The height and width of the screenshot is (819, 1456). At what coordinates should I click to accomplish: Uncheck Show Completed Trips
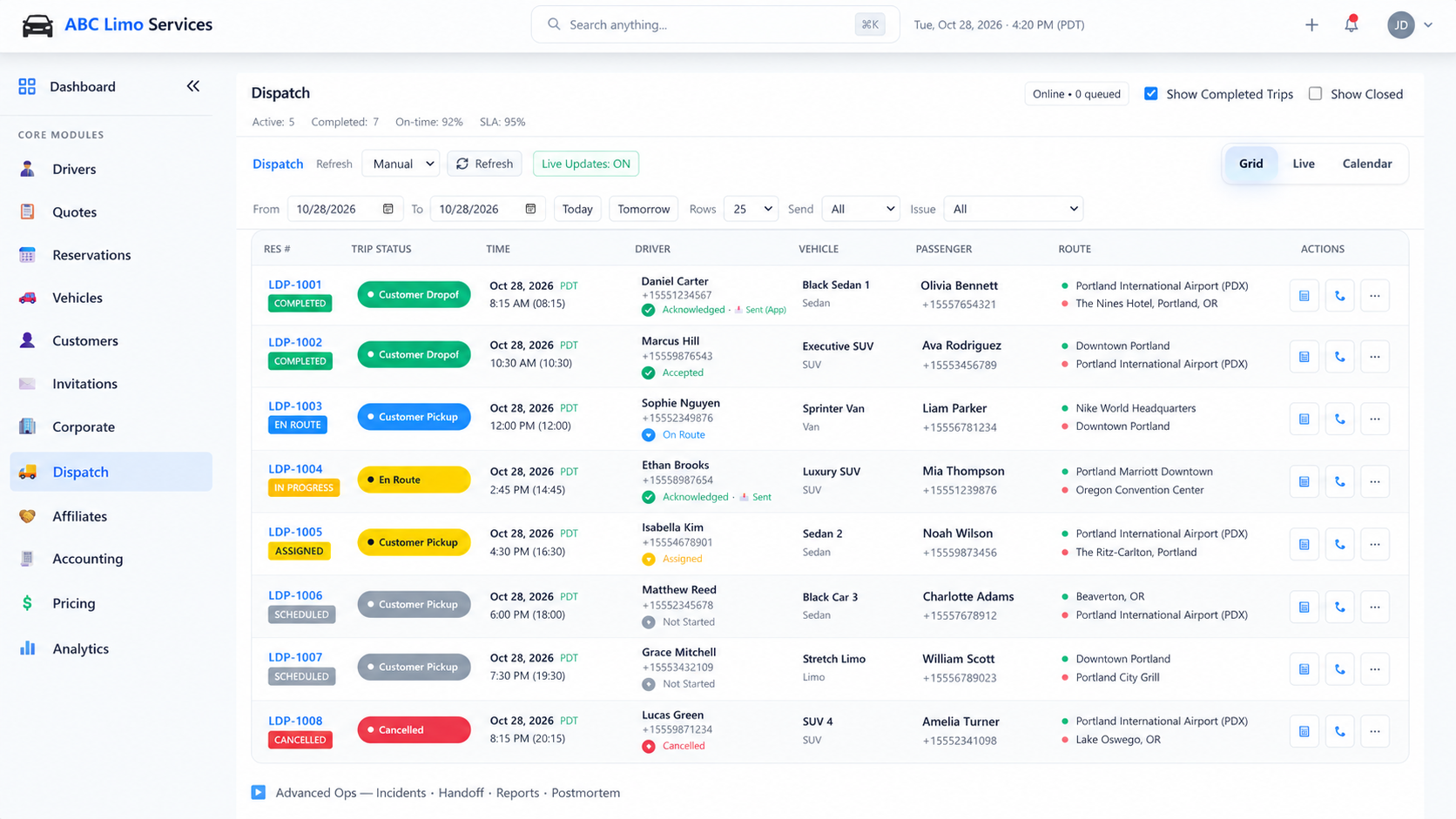click(1151, 94)
